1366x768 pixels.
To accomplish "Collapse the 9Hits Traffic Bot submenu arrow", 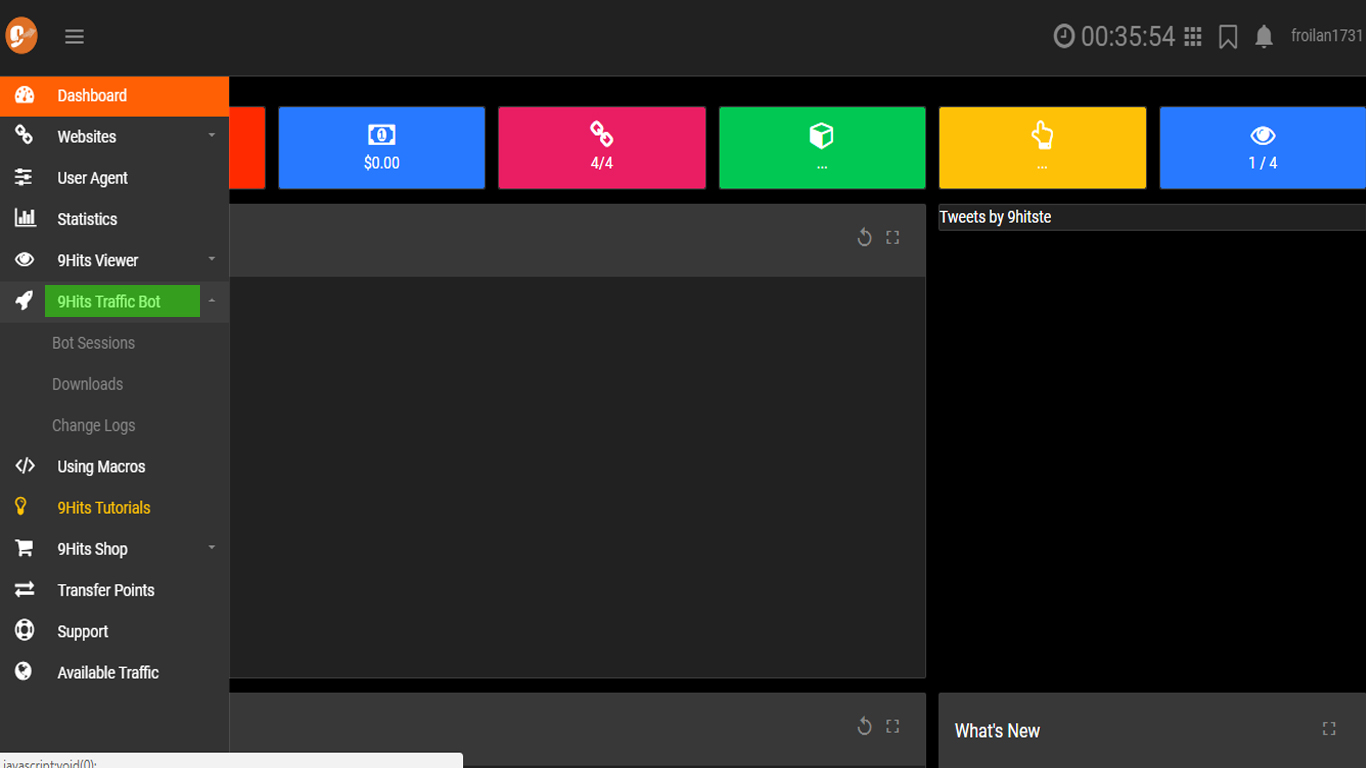I will tap(211, 301).
